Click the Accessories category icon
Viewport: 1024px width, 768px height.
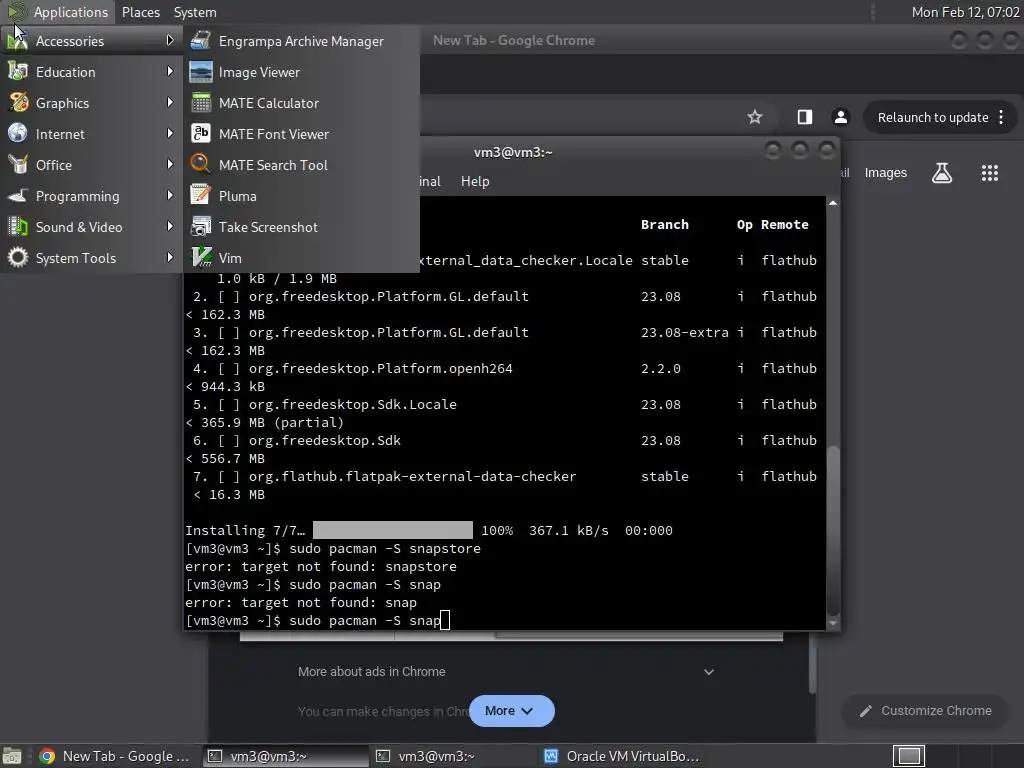click(x=18, y=40)
